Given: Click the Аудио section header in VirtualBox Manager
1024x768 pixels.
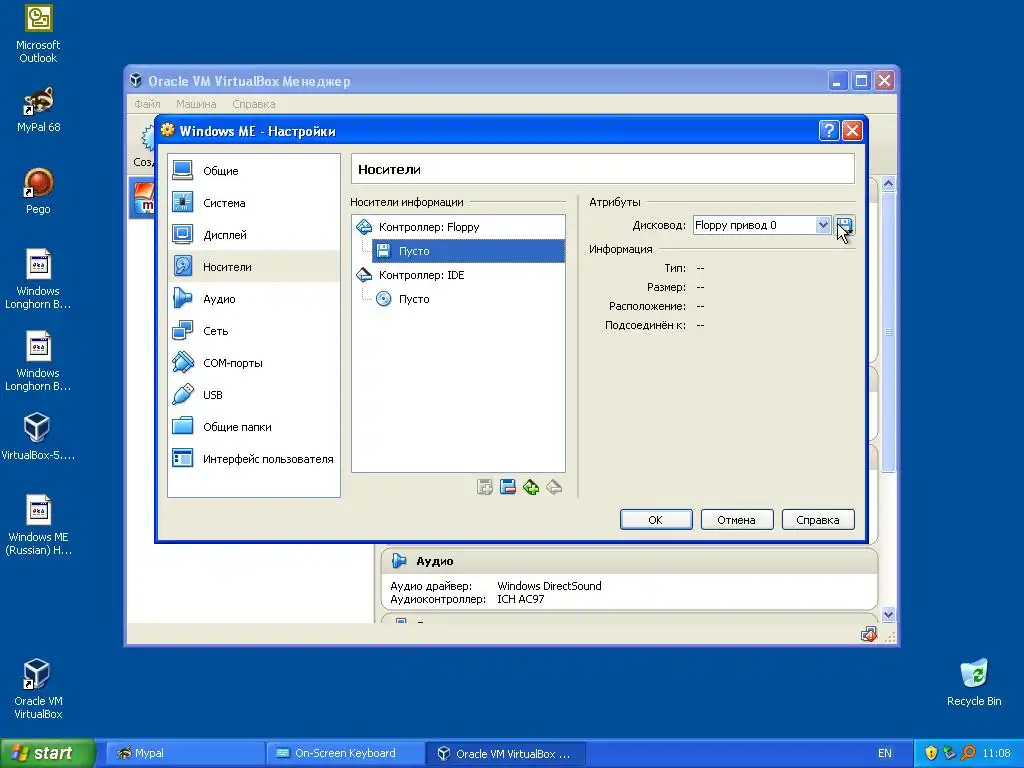Looking at the screenshot, I should [629, 561].
